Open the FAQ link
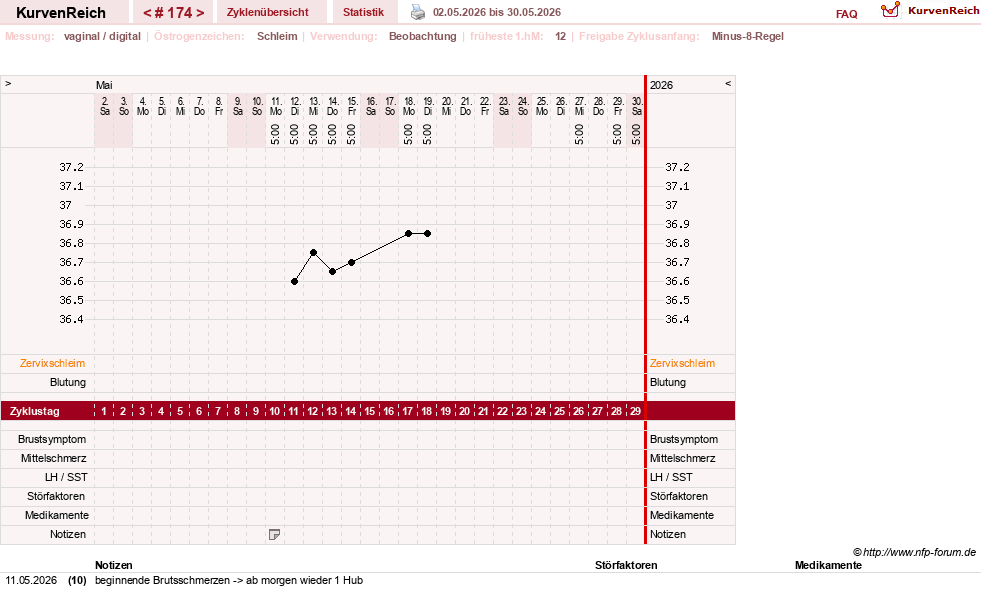981x604 pixels. (x=846, y=14)
